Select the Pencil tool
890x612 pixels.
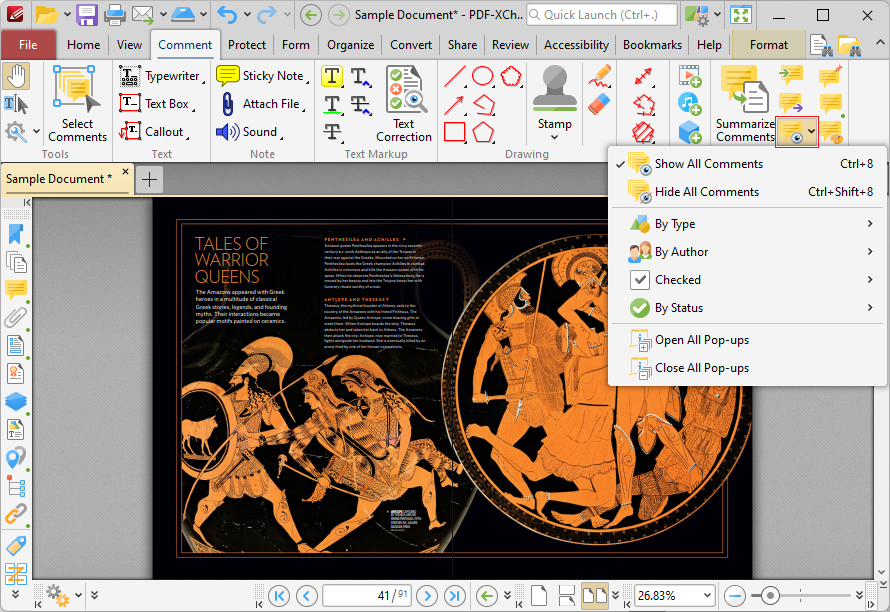599,76
